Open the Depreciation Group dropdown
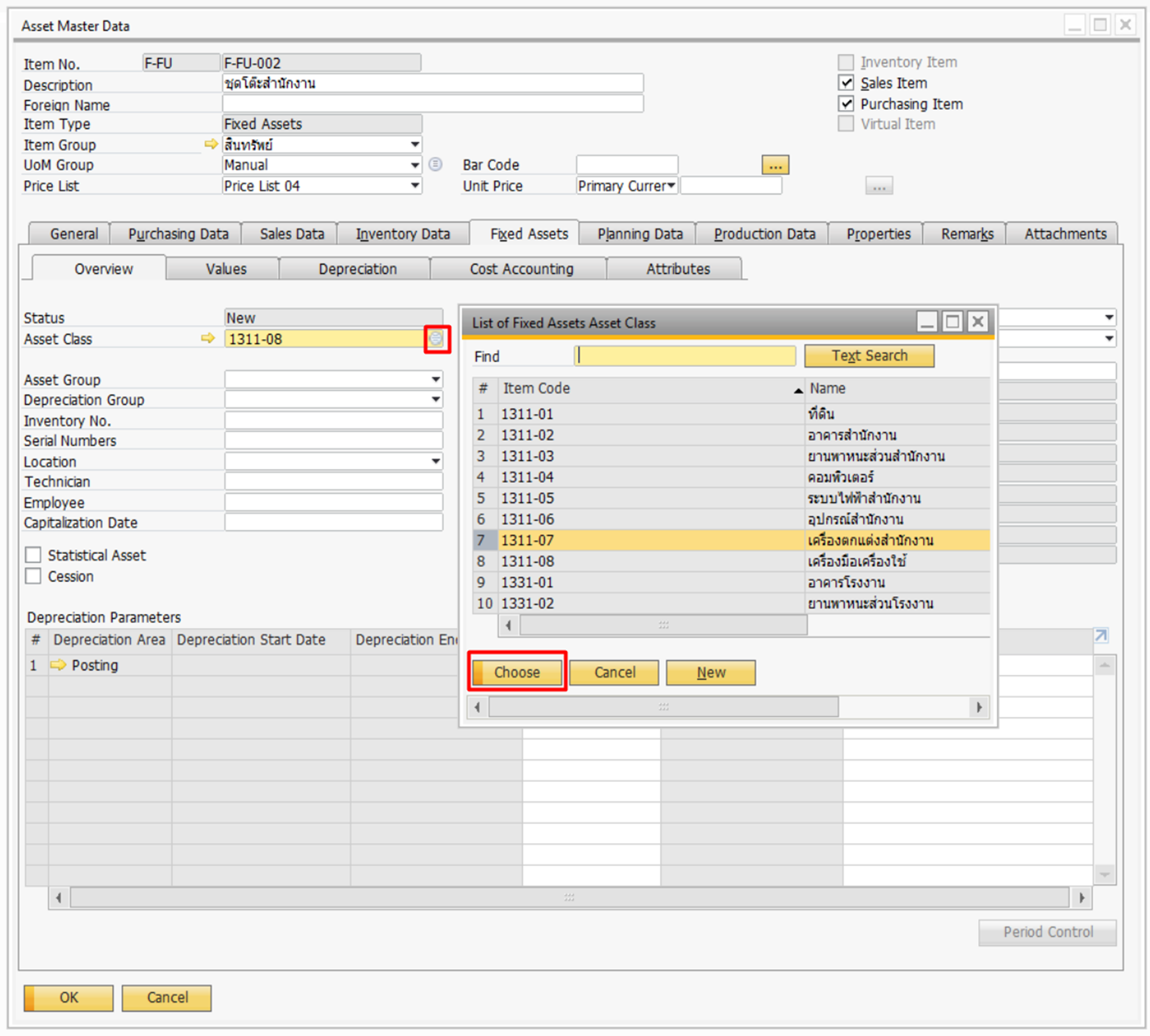 coord(435,399)
